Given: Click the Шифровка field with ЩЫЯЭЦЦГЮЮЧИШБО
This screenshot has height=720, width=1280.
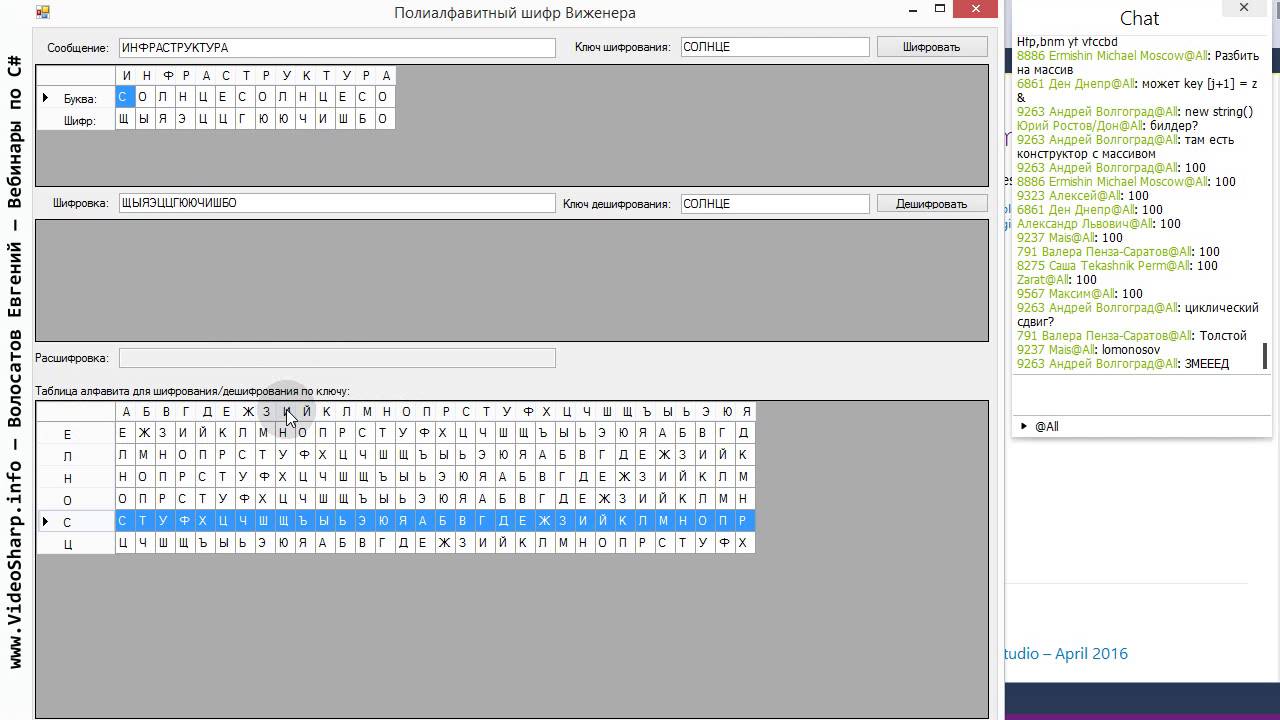Looking at the screenshot, I should pos(337,203).
